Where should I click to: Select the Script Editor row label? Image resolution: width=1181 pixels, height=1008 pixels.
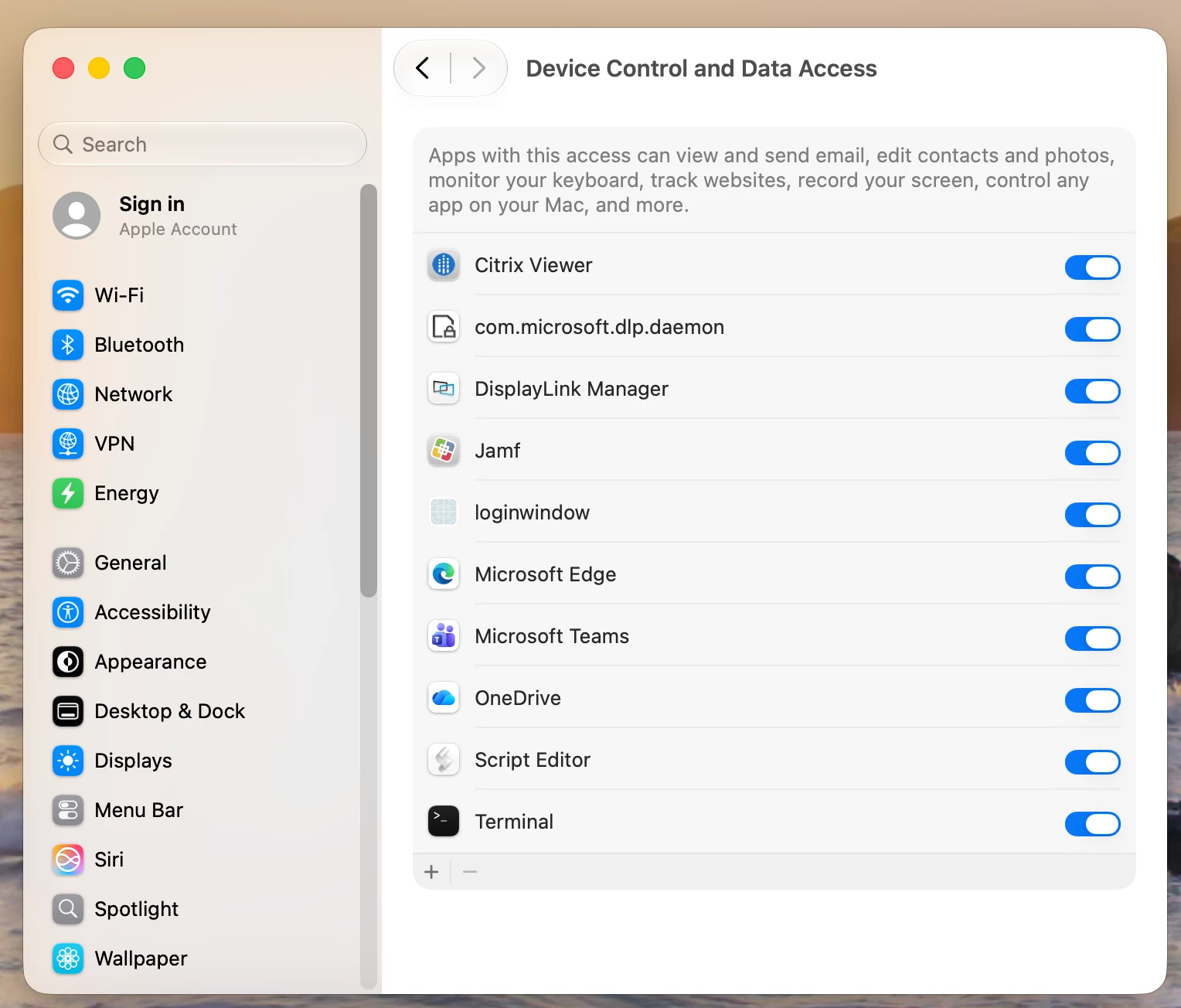(x=533, y=760)
